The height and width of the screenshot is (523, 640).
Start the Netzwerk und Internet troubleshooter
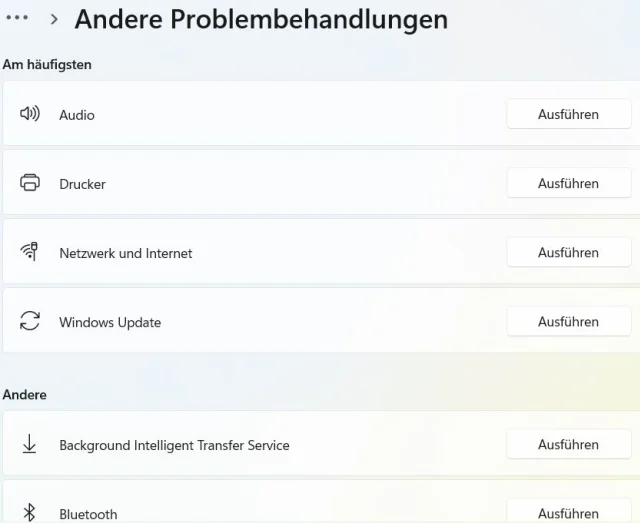point(568,252)
